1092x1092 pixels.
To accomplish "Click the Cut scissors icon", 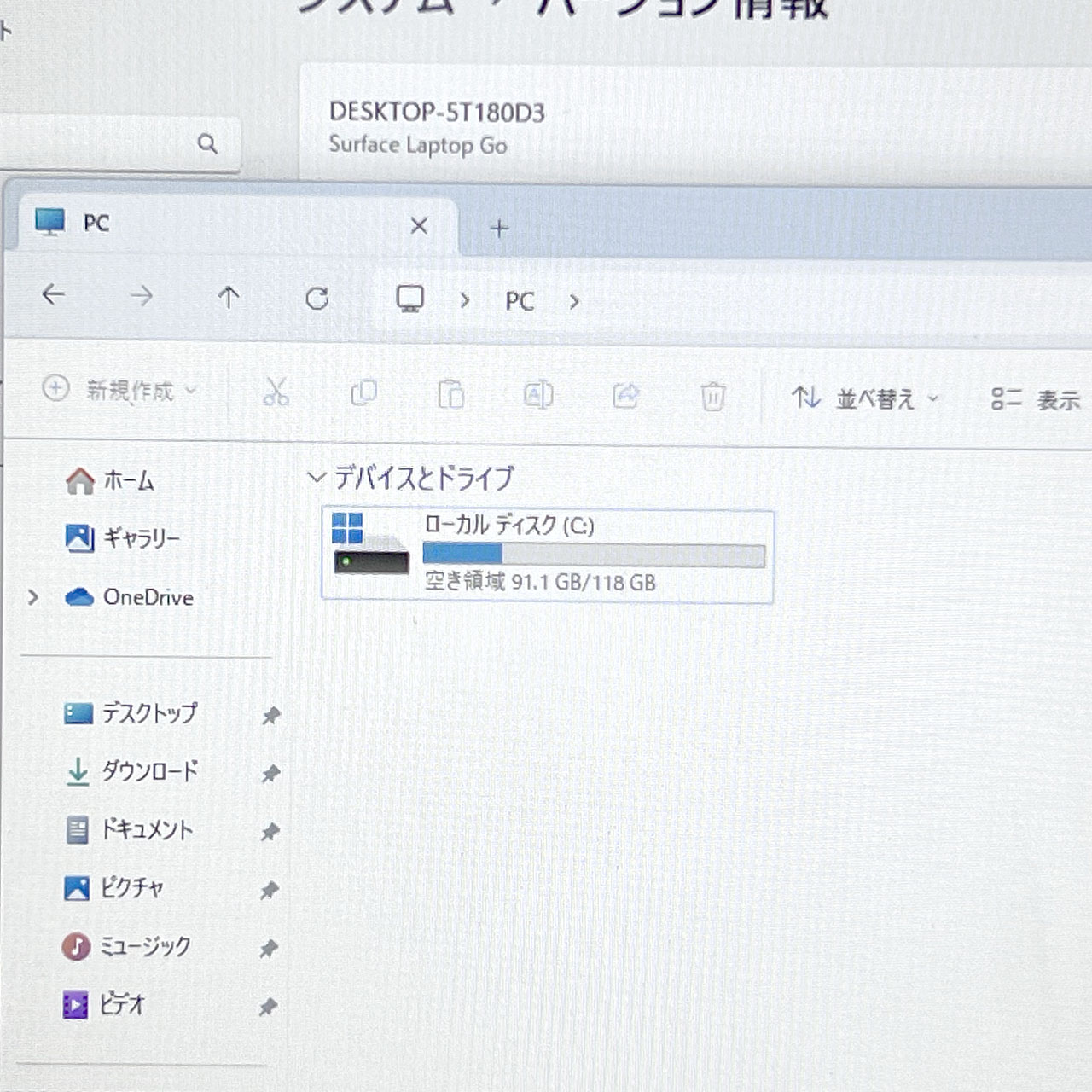I will point(276,392).
